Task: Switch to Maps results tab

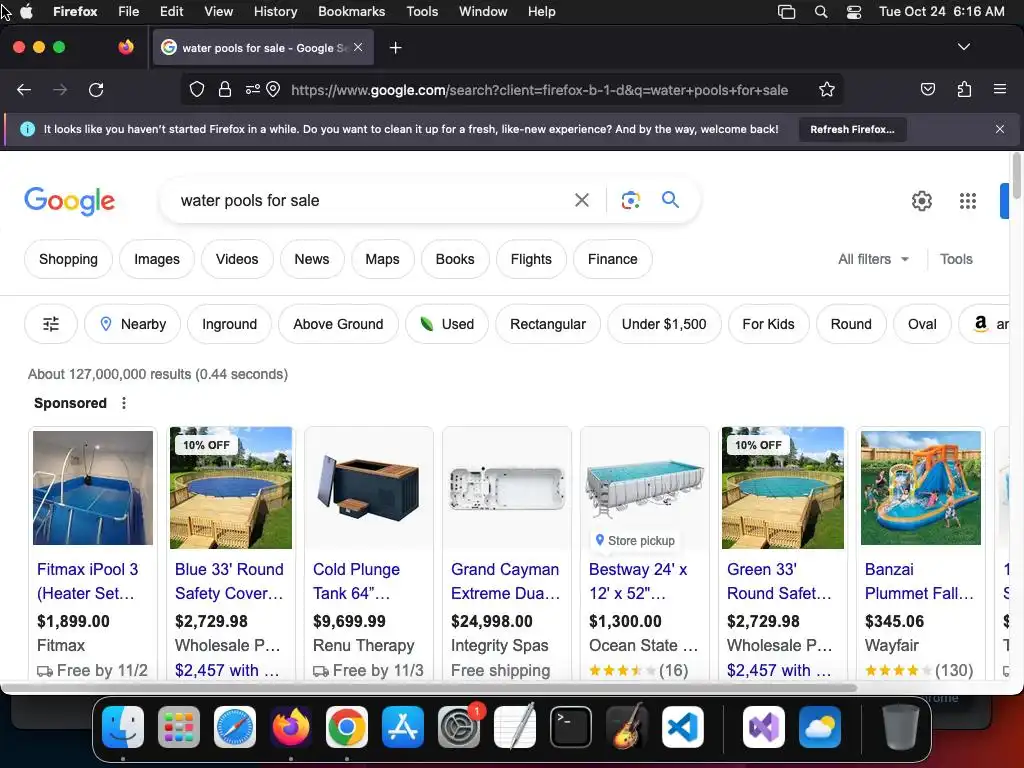Action: click(x=382, y=259)
